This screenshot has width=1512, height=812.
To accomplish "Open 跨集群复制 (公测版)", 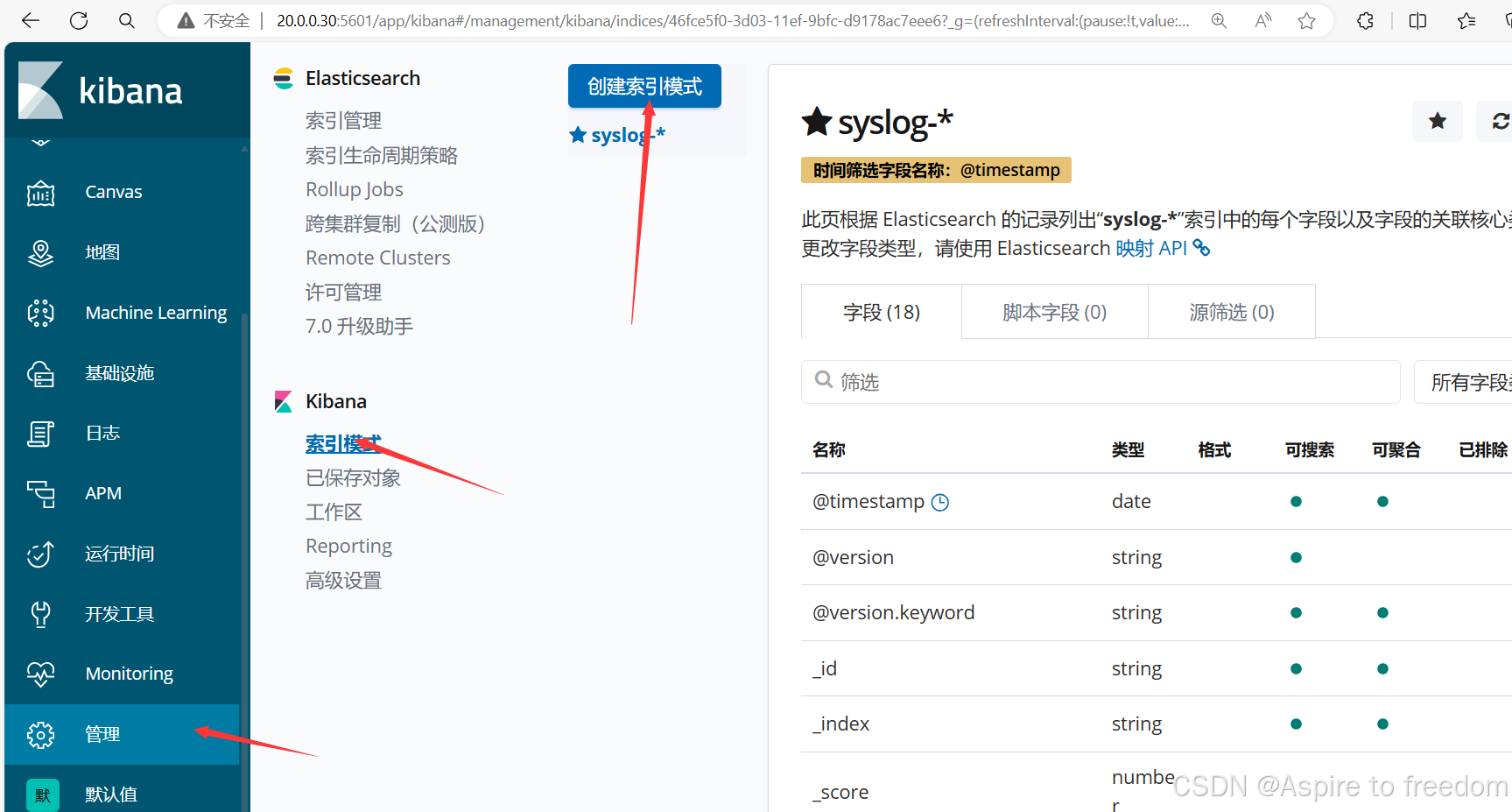I will (395, 223).
